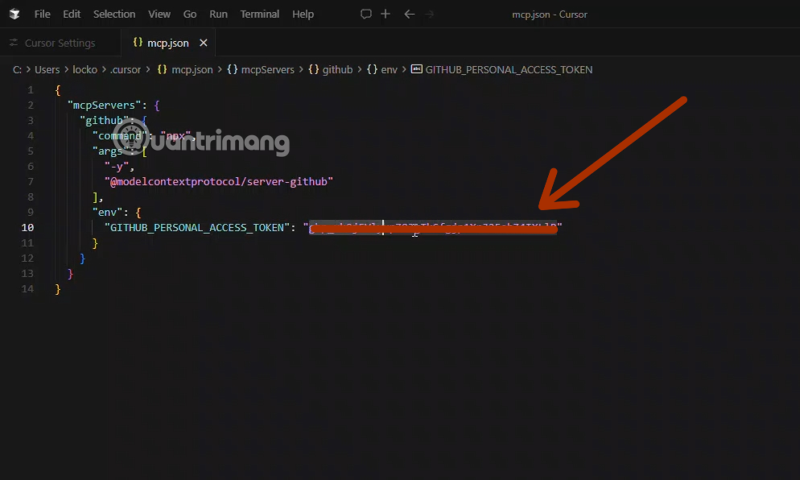The image size is (800, 480).
Task: Switch to the Cursor Settings tab
Action: click(59, 43)
